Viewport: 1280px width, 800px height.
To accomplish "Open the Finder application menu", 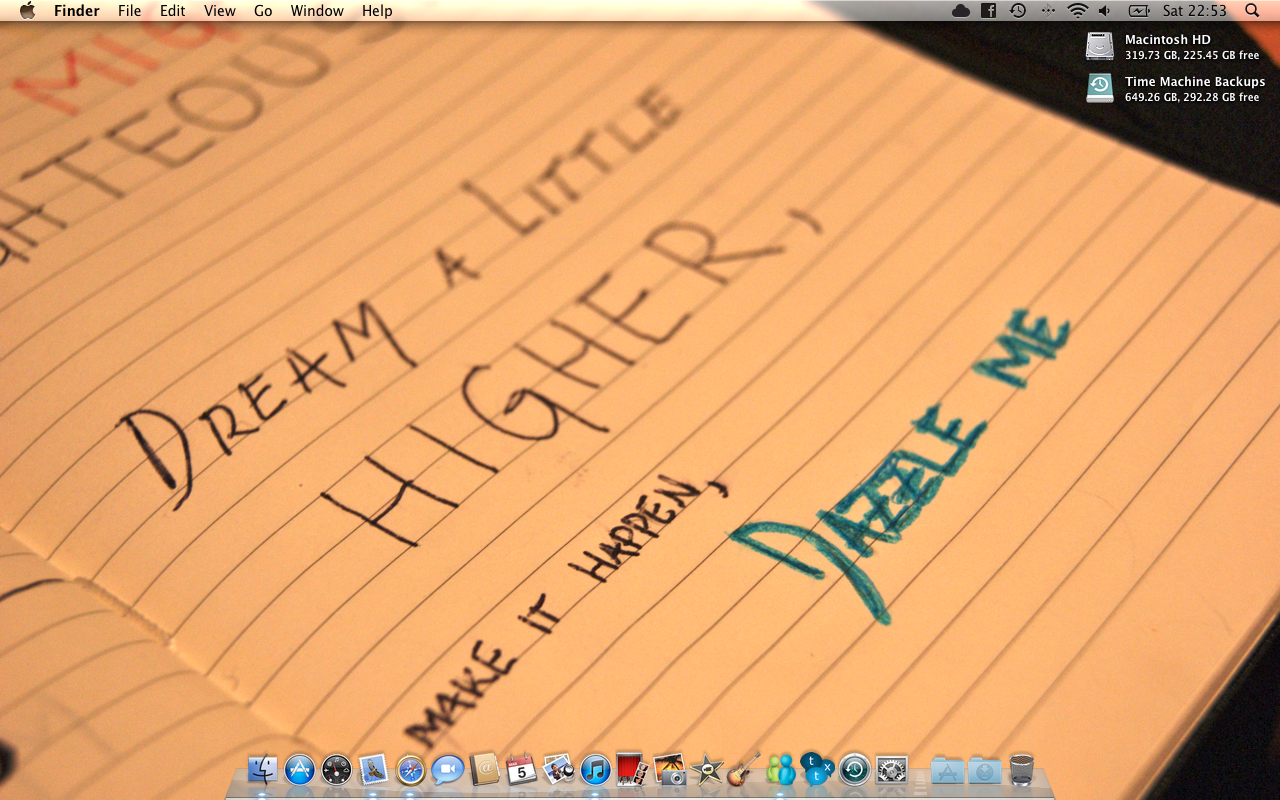I will click(77, 11).
